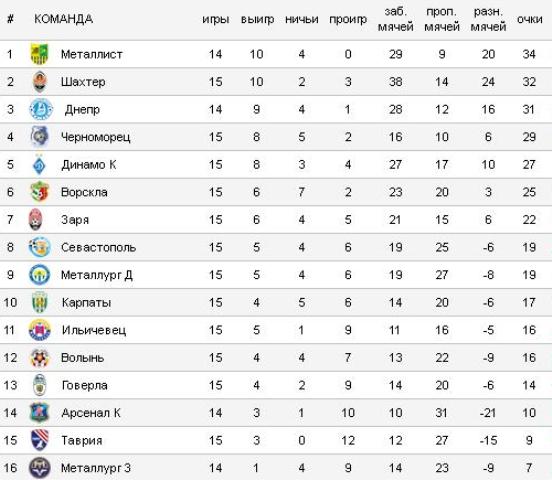Open the Говерла team name link
The image size is (552, 480).
[x=85, y=385]
